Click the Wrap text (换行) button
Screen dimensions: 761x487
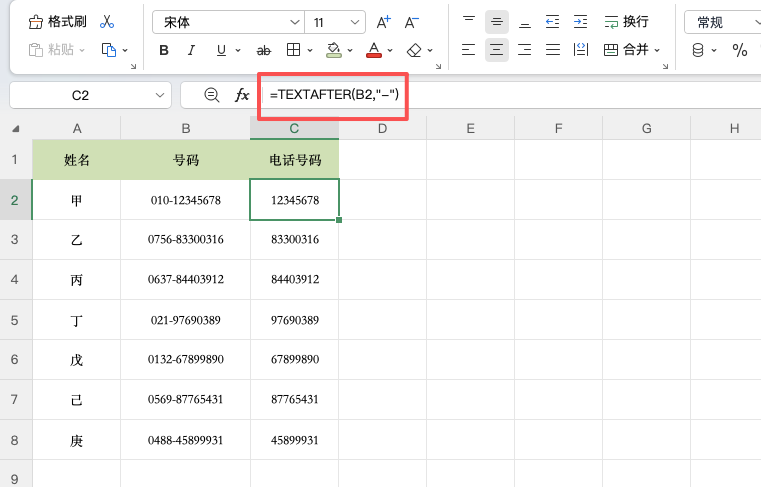pos(626,22)
